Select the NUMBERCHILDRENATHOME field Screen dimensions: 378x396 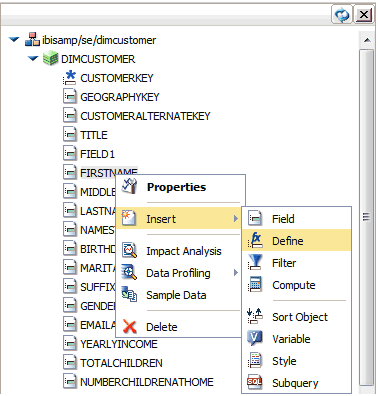click(x=147, y=382)
